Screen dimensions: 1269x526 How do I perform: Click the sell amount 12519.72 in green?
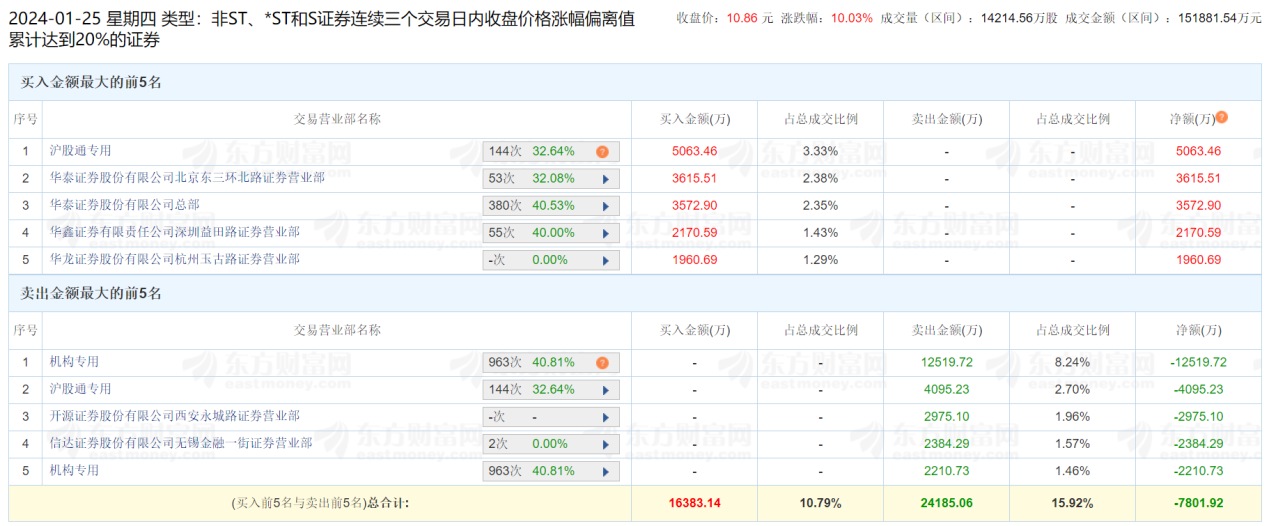pos(946,363)
